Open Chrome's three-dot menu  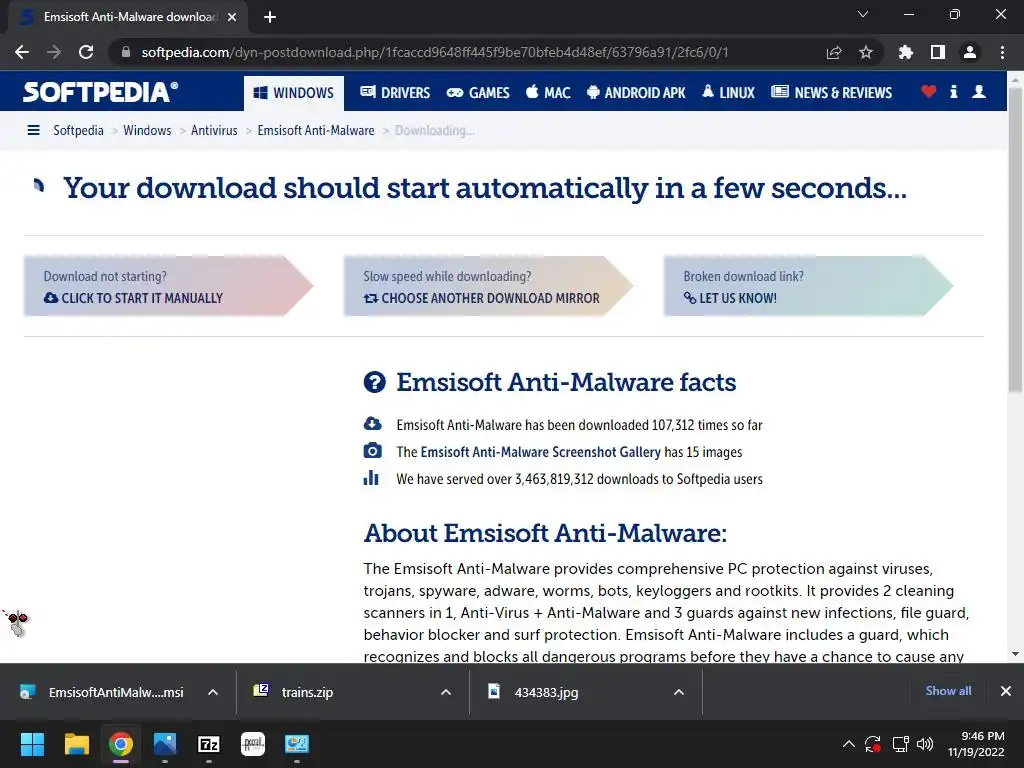[1002, 52]
